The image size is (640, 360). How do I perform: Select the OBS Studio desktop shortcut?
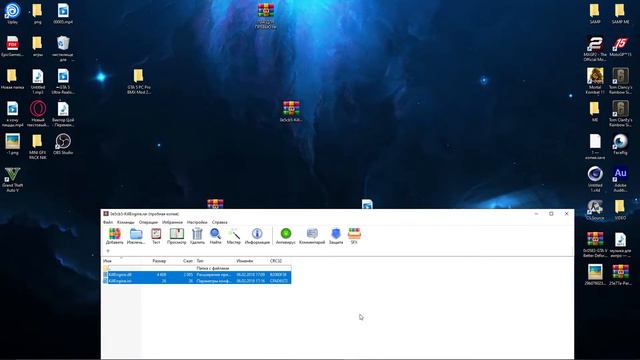[63, 144]
